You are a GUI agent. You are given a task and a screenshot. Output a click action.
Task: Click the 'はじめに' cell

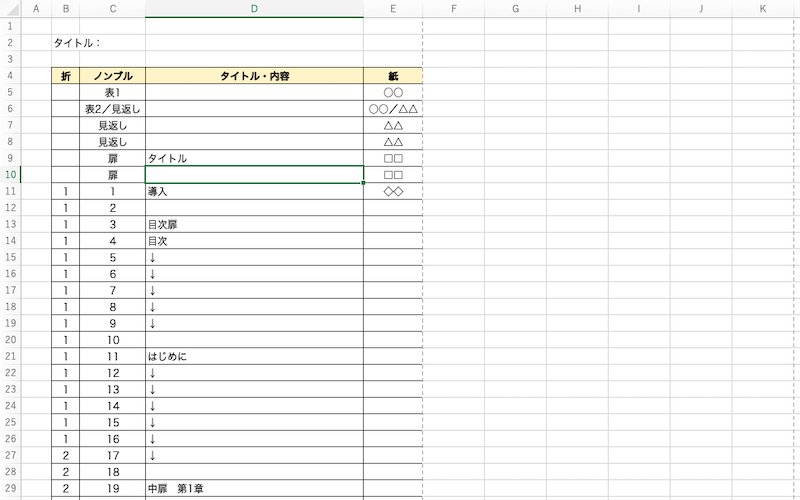pyautogui.click(x=254, y=356)
